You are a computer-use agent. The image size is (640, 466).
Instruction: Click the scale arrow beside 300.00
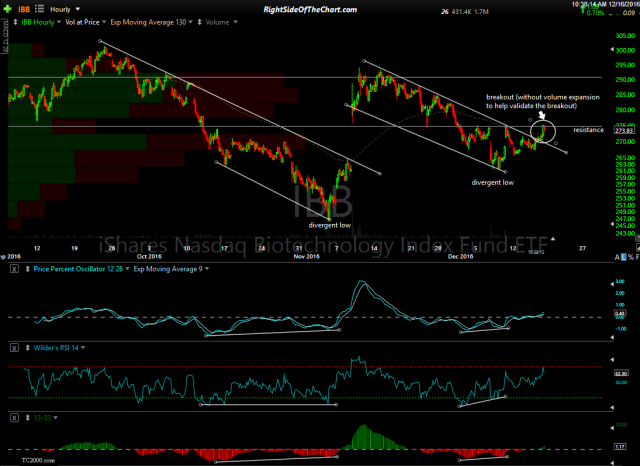[x=611, y=49]
